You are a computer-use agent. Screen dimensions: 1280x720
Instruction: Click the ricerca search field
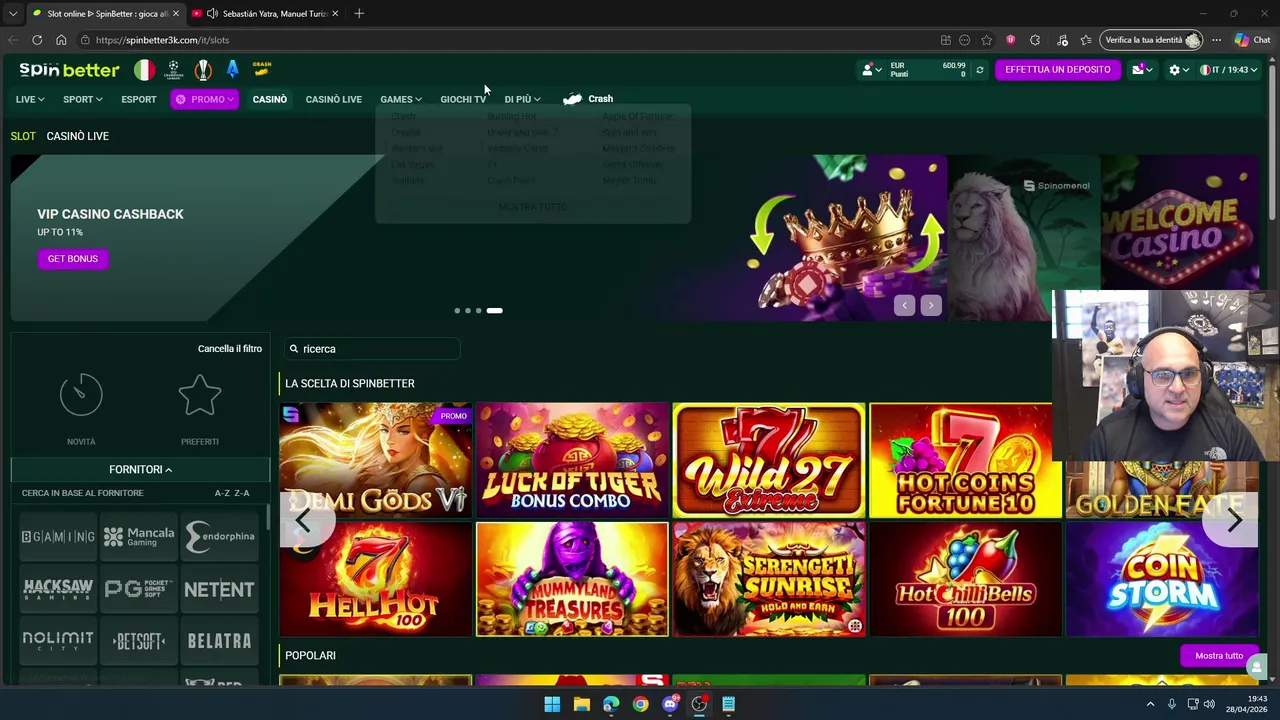pyautogui.click(x=370, y=349)
